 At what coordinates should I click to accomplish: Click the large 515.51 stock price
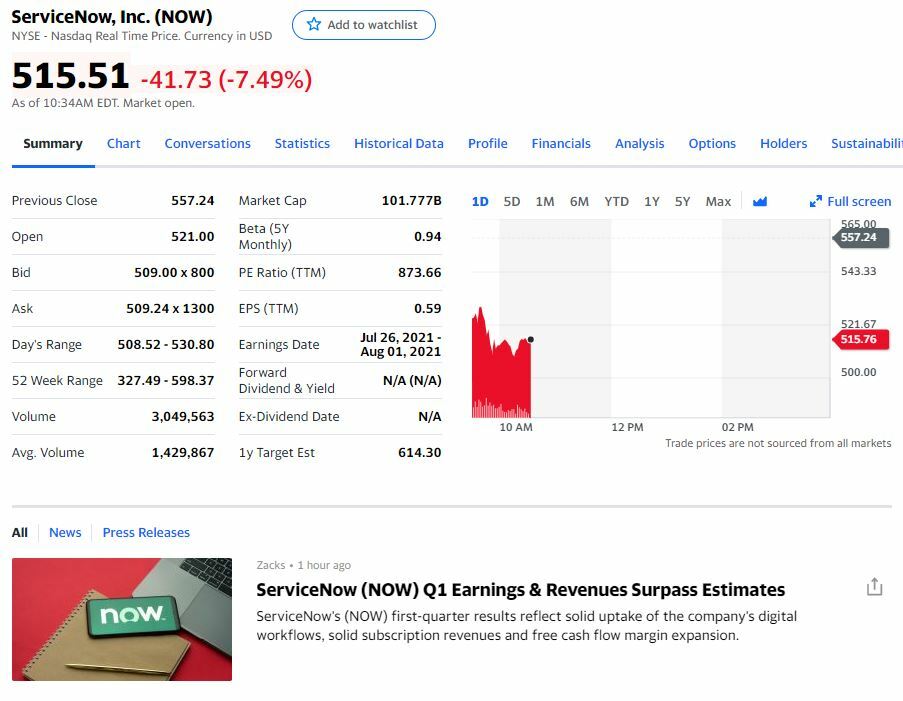[x=70, y=75]
